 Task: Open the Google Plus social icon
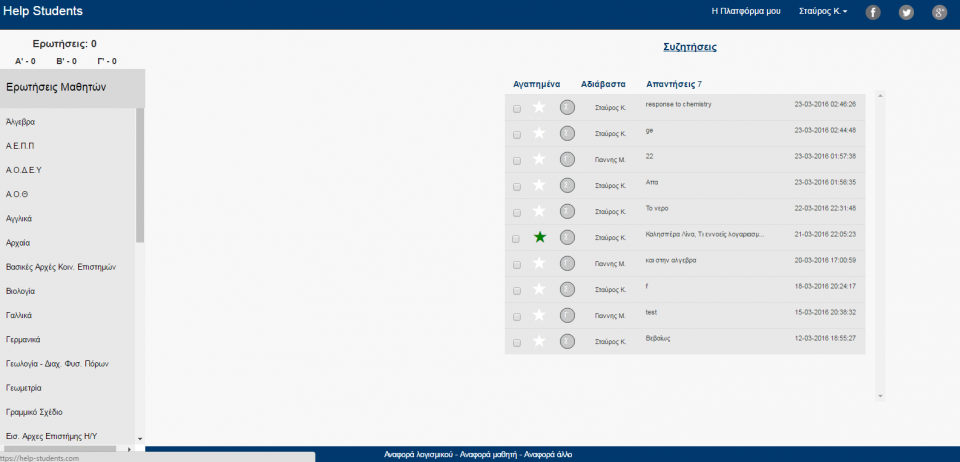point(939,12)
